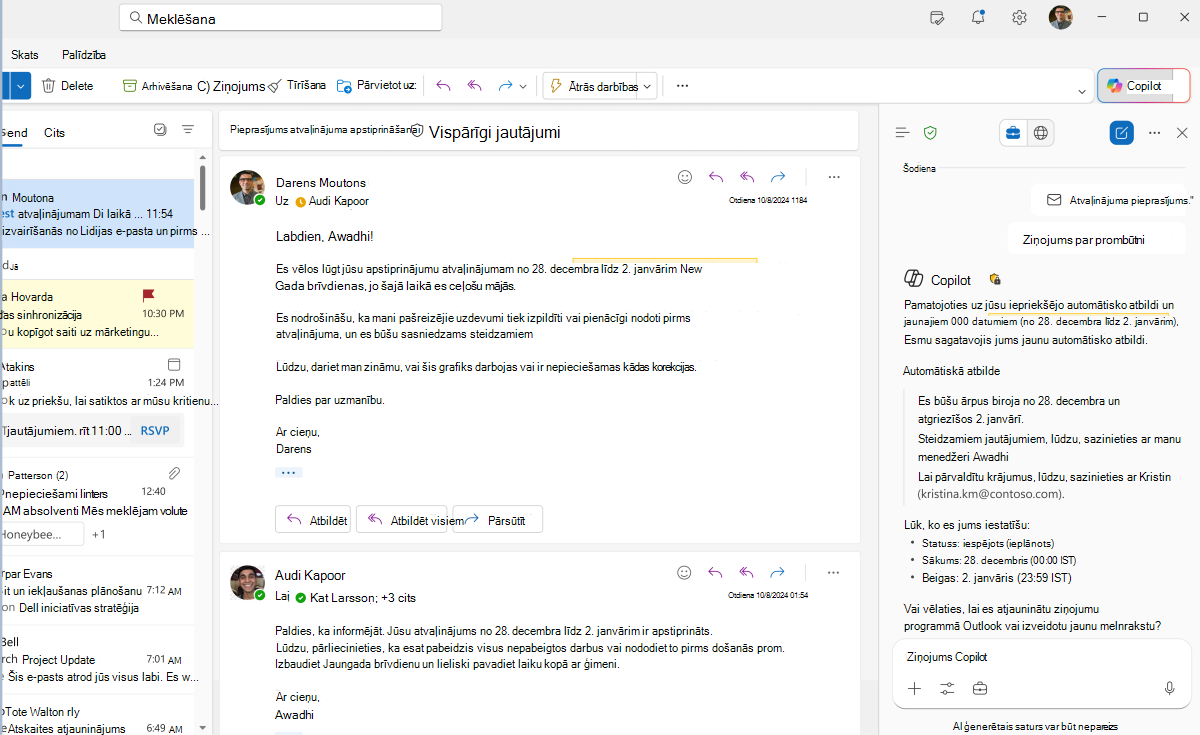Click the reply arrow in the ribbon
The height and width of the screenshot is (735, 1200).
click(443, 86)
